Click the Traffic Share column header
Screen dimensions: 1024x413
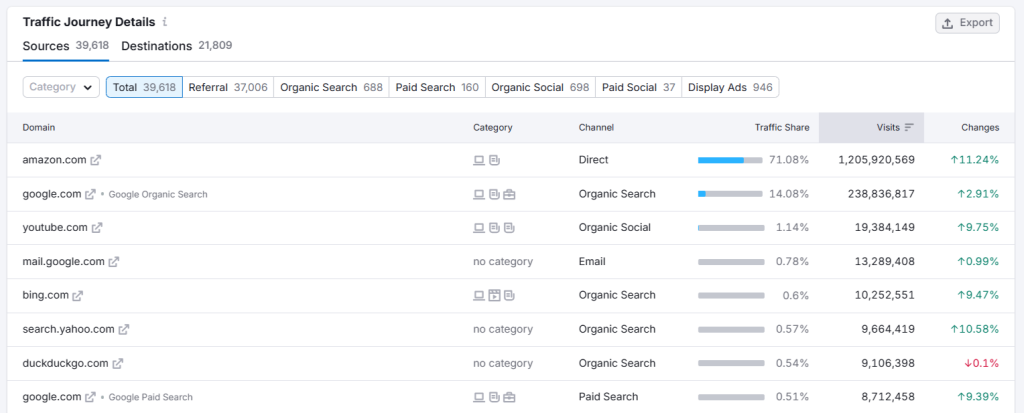click(782, 127)
